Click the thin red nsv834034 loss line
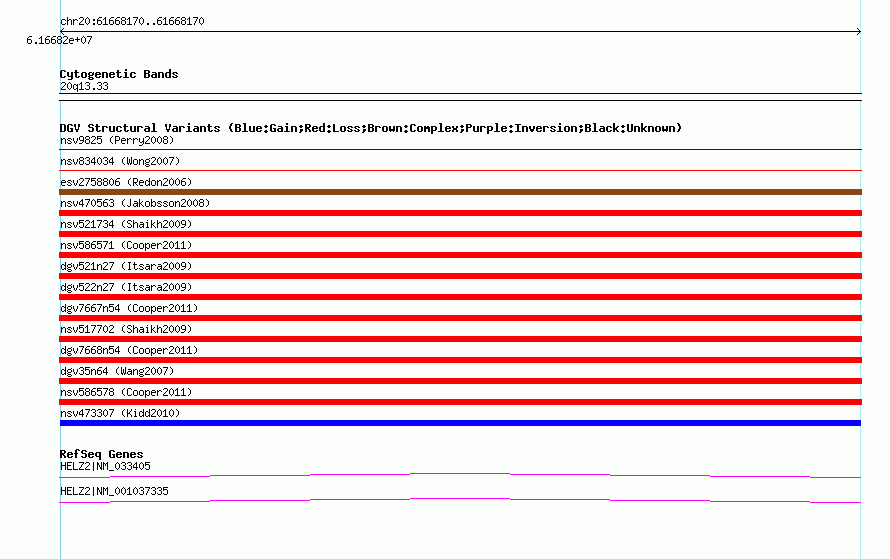The width and height of the screenshot is (890, 559). [x=460, y=170]
